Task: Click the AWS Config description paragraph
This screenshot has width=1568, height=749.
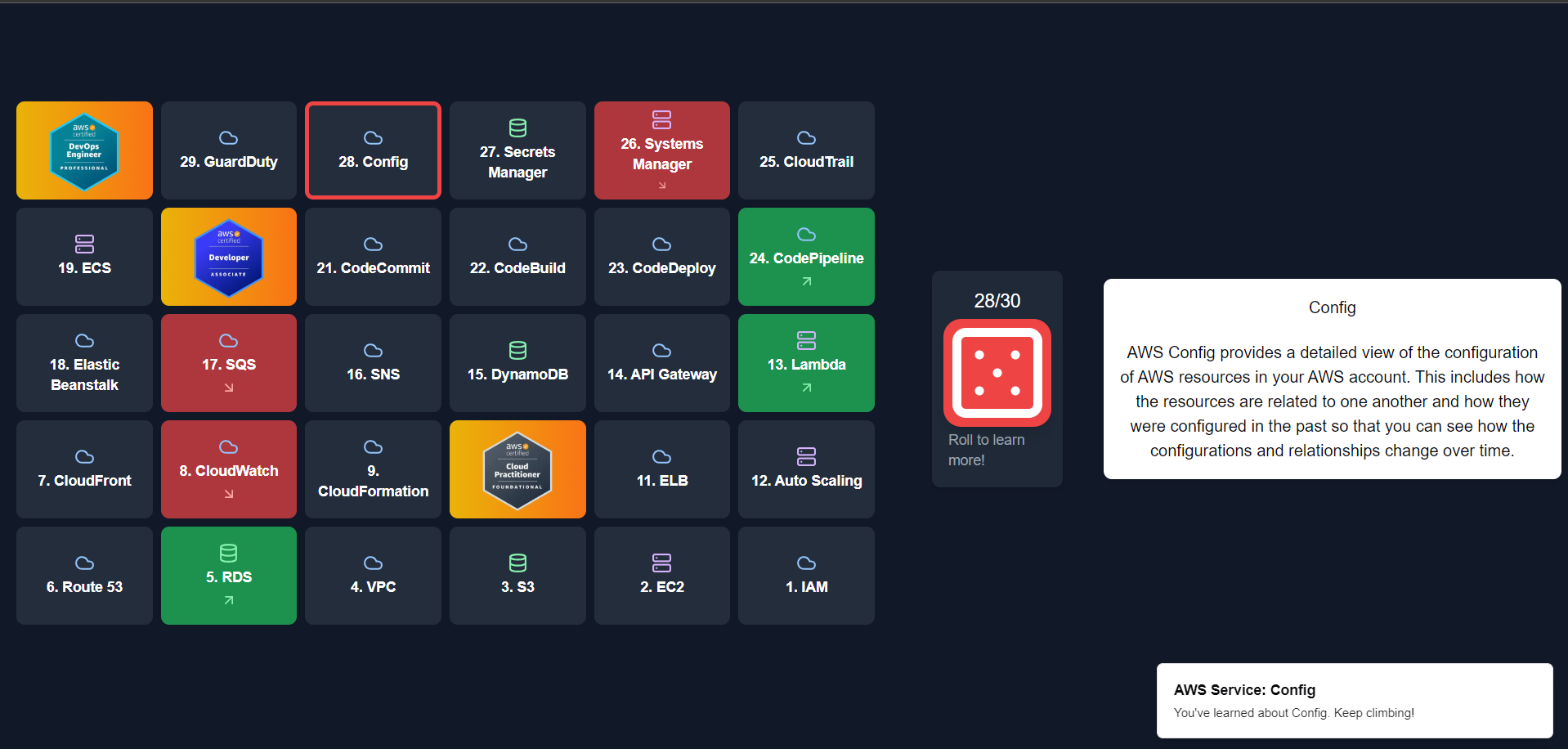Action: pyautogui.click(x=1333, y=401)
